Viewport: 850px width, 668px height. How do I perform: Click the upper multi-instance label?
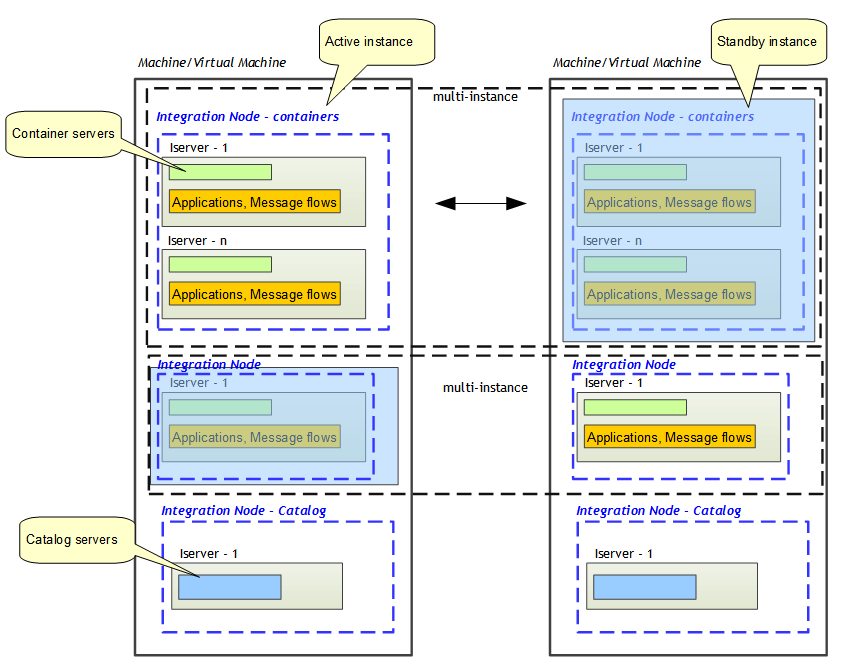474,97
